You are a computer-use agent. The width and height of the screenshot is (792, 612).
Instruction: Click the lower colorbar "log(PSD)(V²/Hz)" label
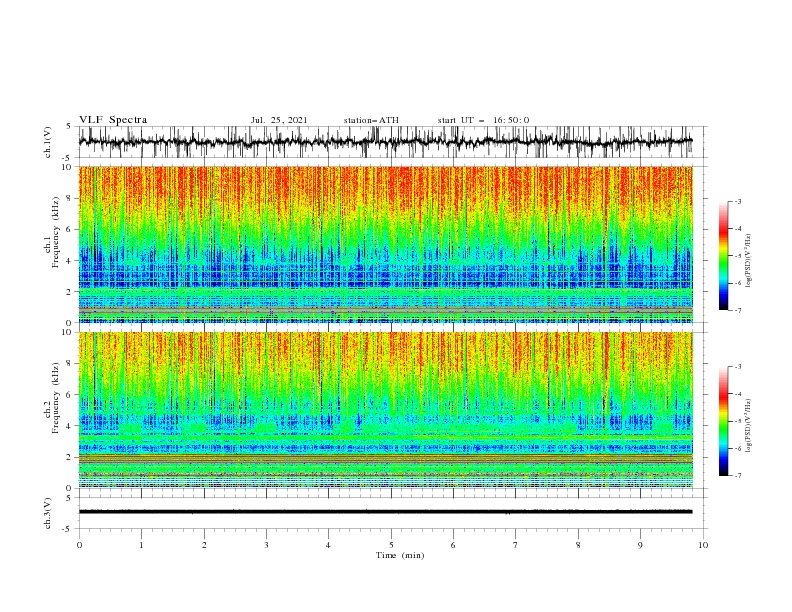point(749,426)
